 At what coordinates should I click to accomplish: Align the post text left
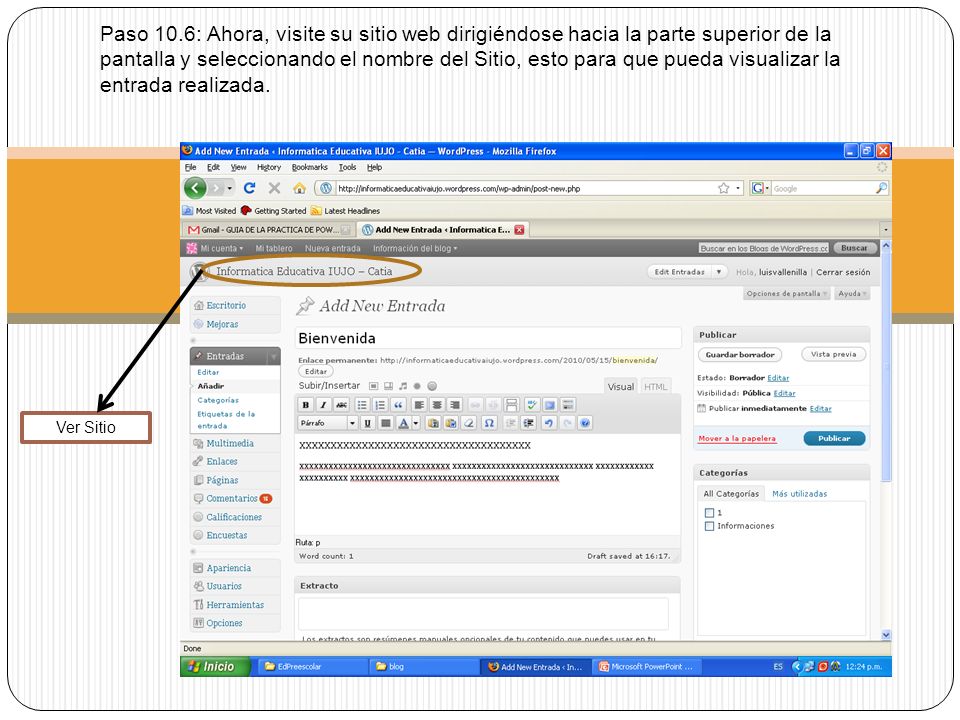[x=419, y=405]
